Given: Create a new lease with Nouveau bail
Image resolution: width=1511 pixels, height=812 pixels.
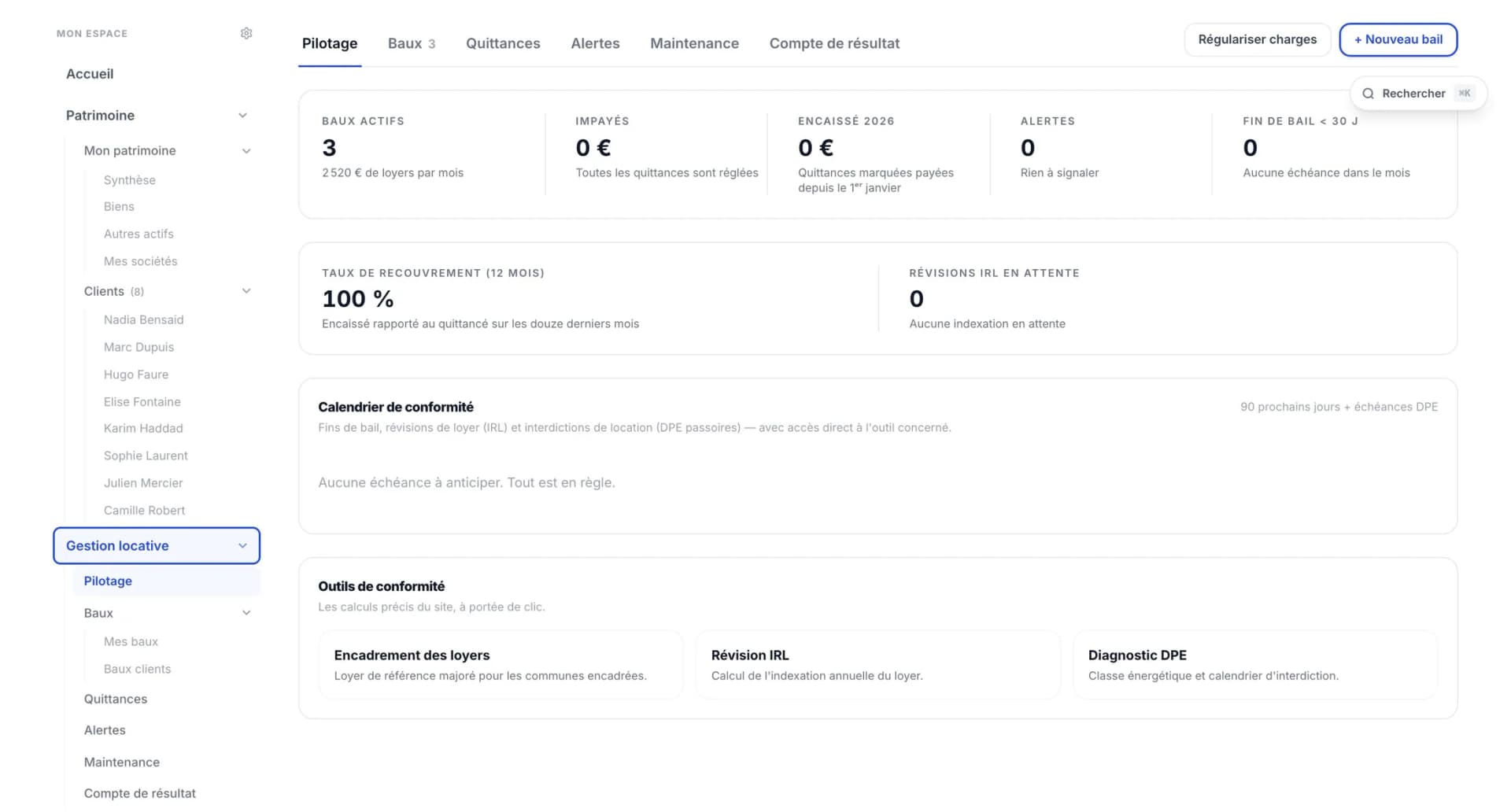Looking at the screenshot, I should [x=1398, y=39].
